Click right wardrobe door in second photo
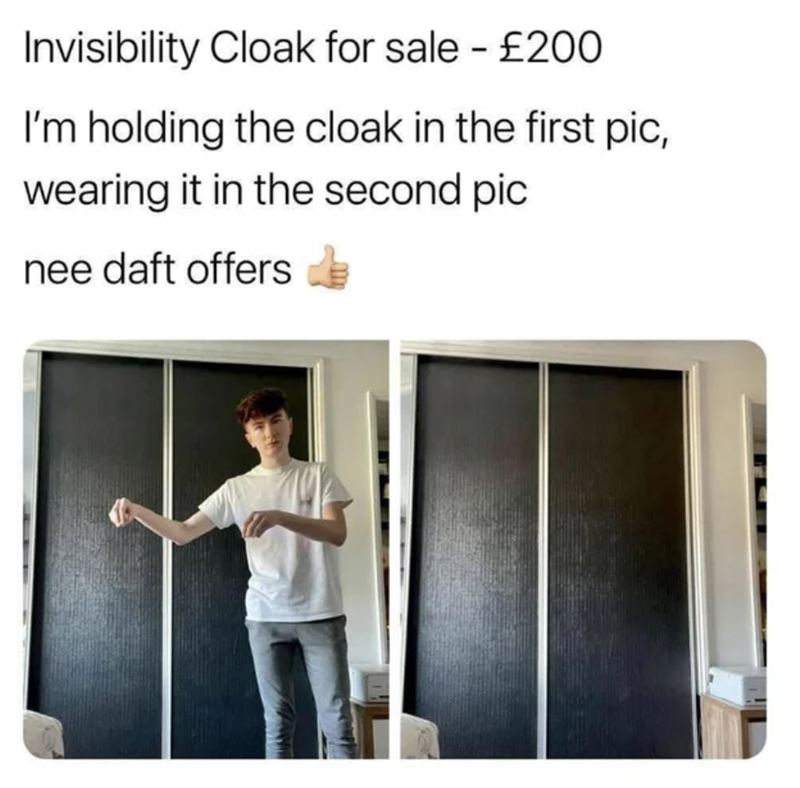800x788 pixels. (620, 561)
